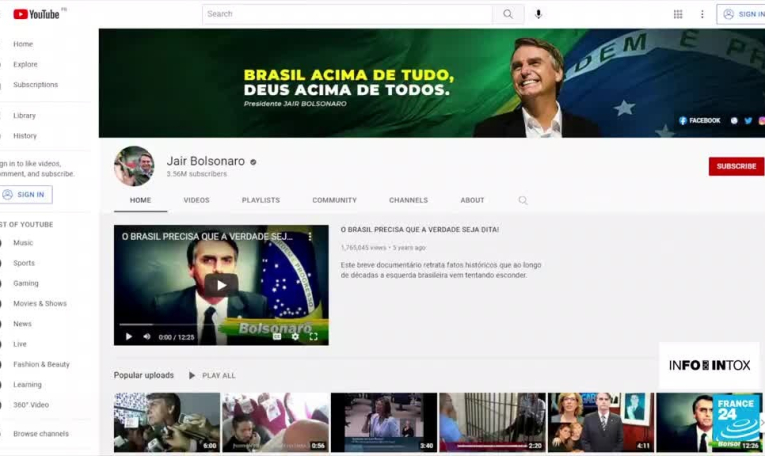Open the Channels tab
Screen dimensions: 765x456
408,200
